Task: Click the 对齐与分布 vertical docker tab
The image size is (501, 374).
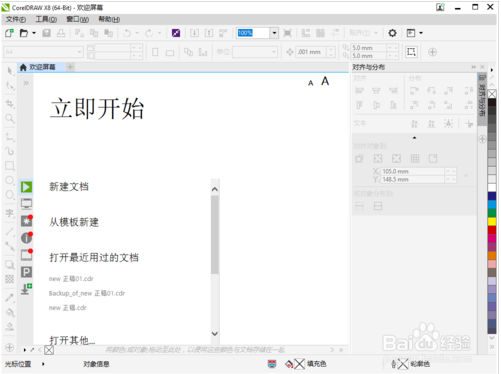Action: (482, 99)
